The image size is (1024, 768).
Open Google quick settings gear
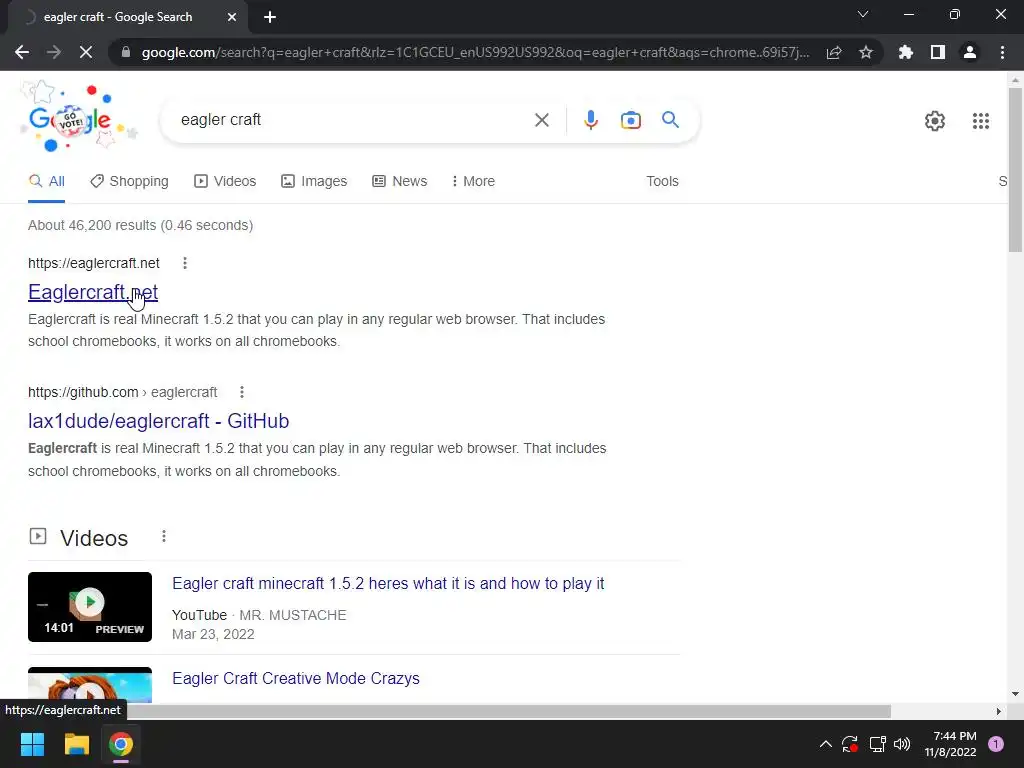[x=935, y=121]
